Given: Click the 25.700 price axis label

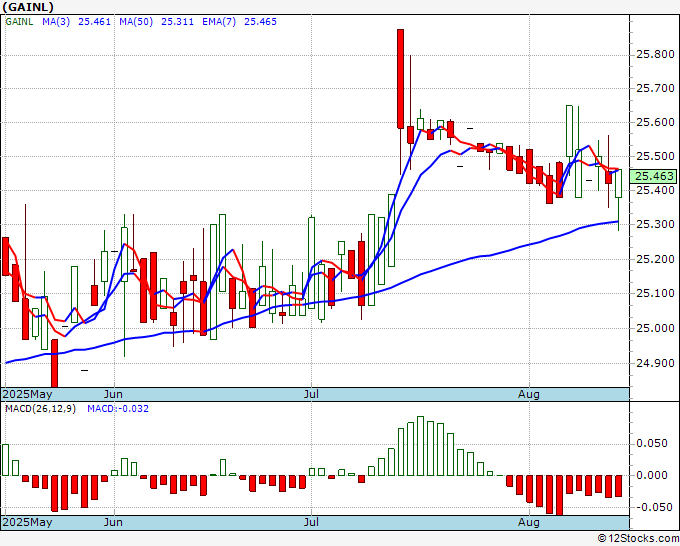Looking at the screenshot, I should pos(655,88).
